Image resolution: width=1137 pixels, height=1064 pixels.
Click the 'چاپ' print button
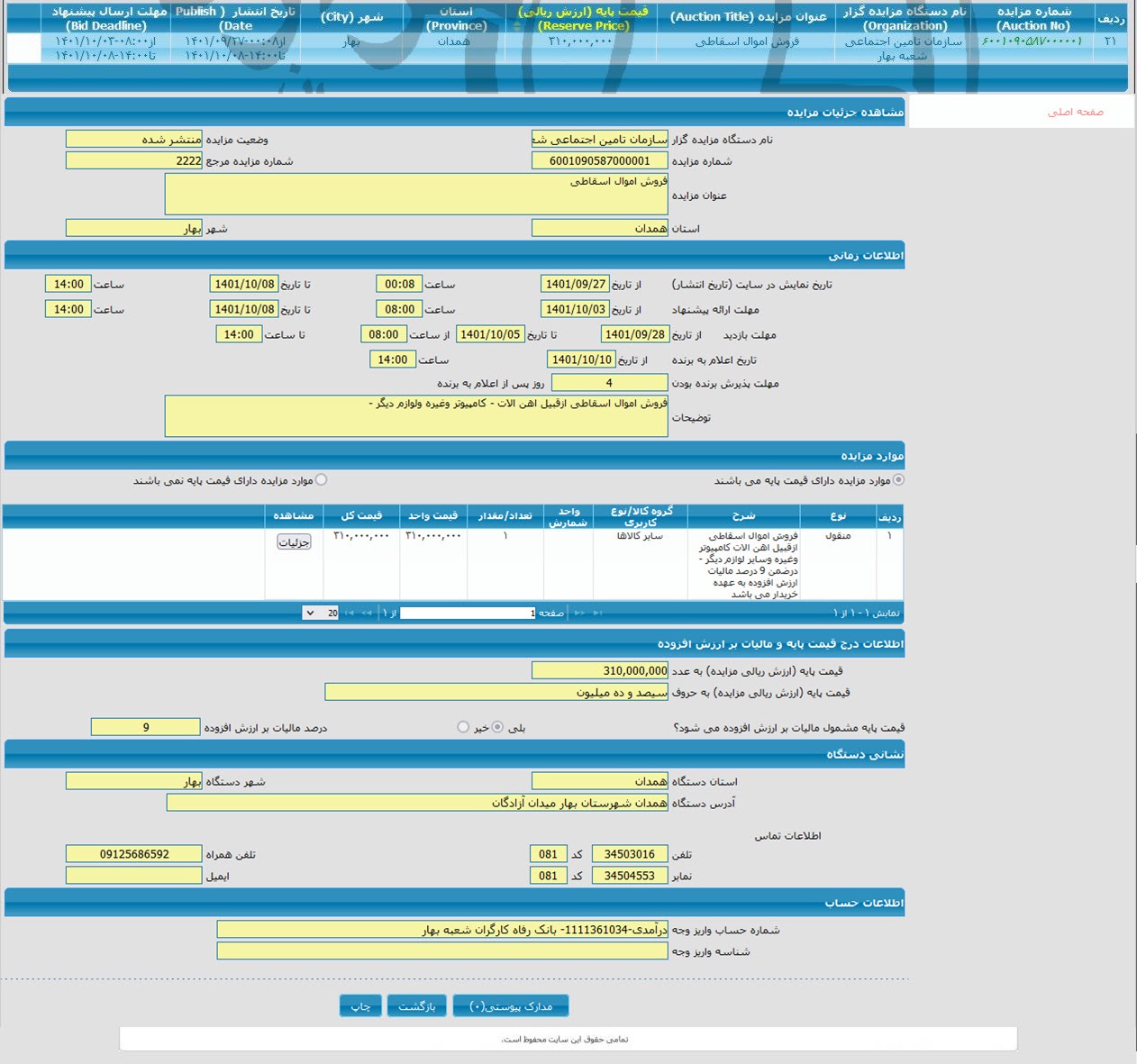click(360, 1006)
